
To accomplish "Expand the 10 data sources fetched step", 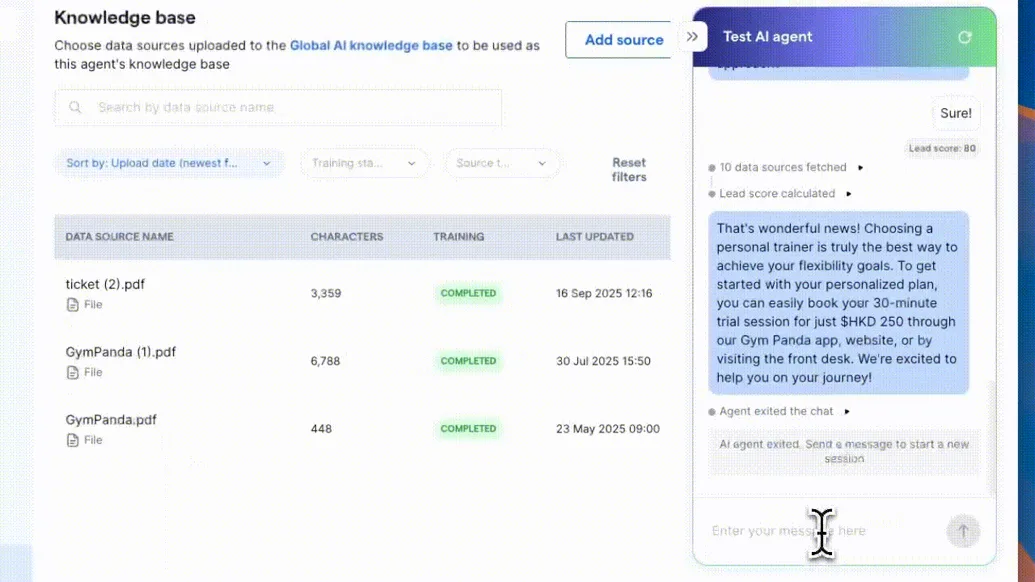I will coord(860,168).
